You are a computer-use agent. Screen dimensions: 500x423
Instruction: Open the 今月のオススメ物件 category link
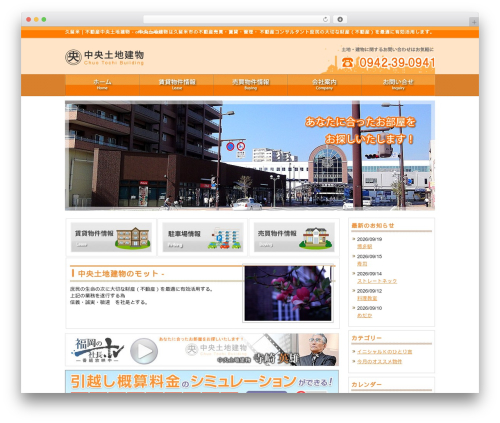(x=379, y=361)
